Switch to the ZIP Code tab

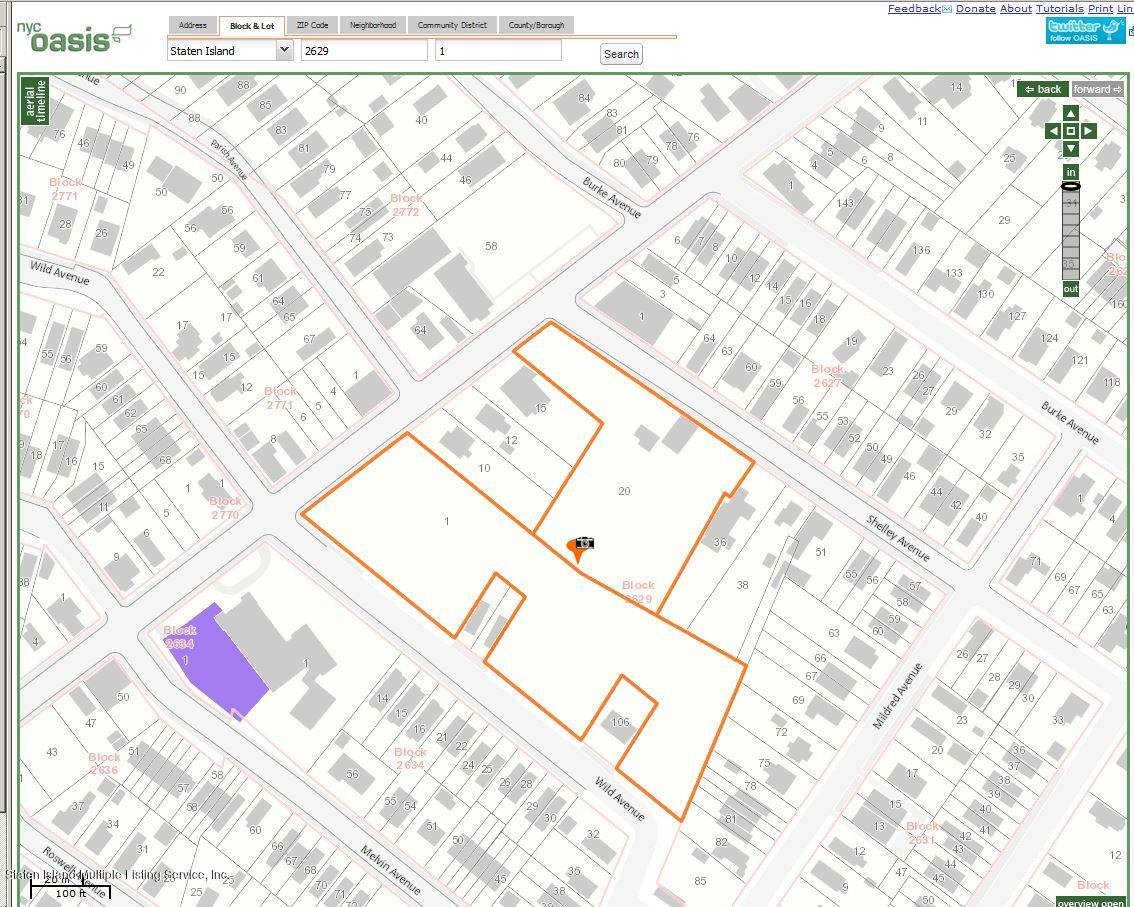pos(312,25)
